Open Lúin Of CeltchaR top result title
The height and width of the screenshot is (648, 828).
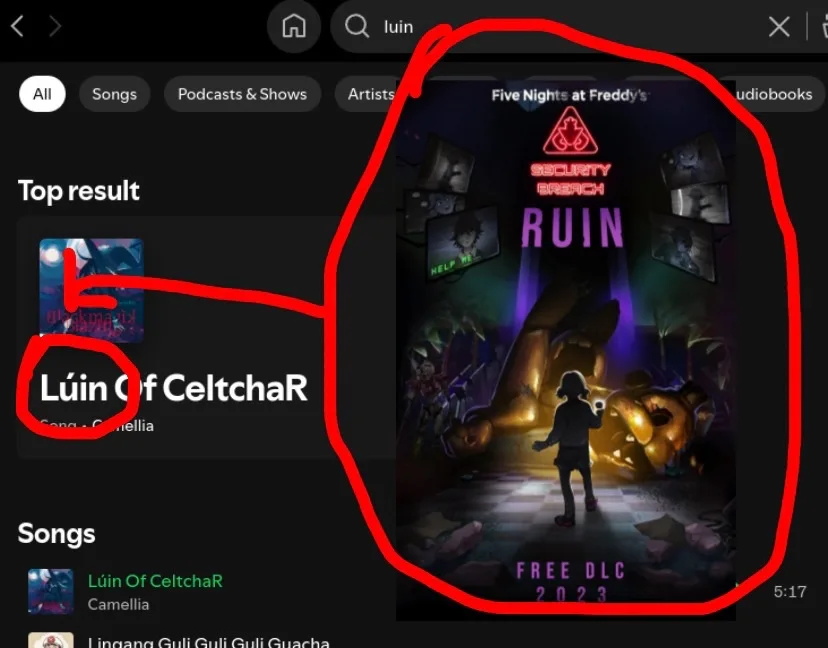click(x=173, y=388)
